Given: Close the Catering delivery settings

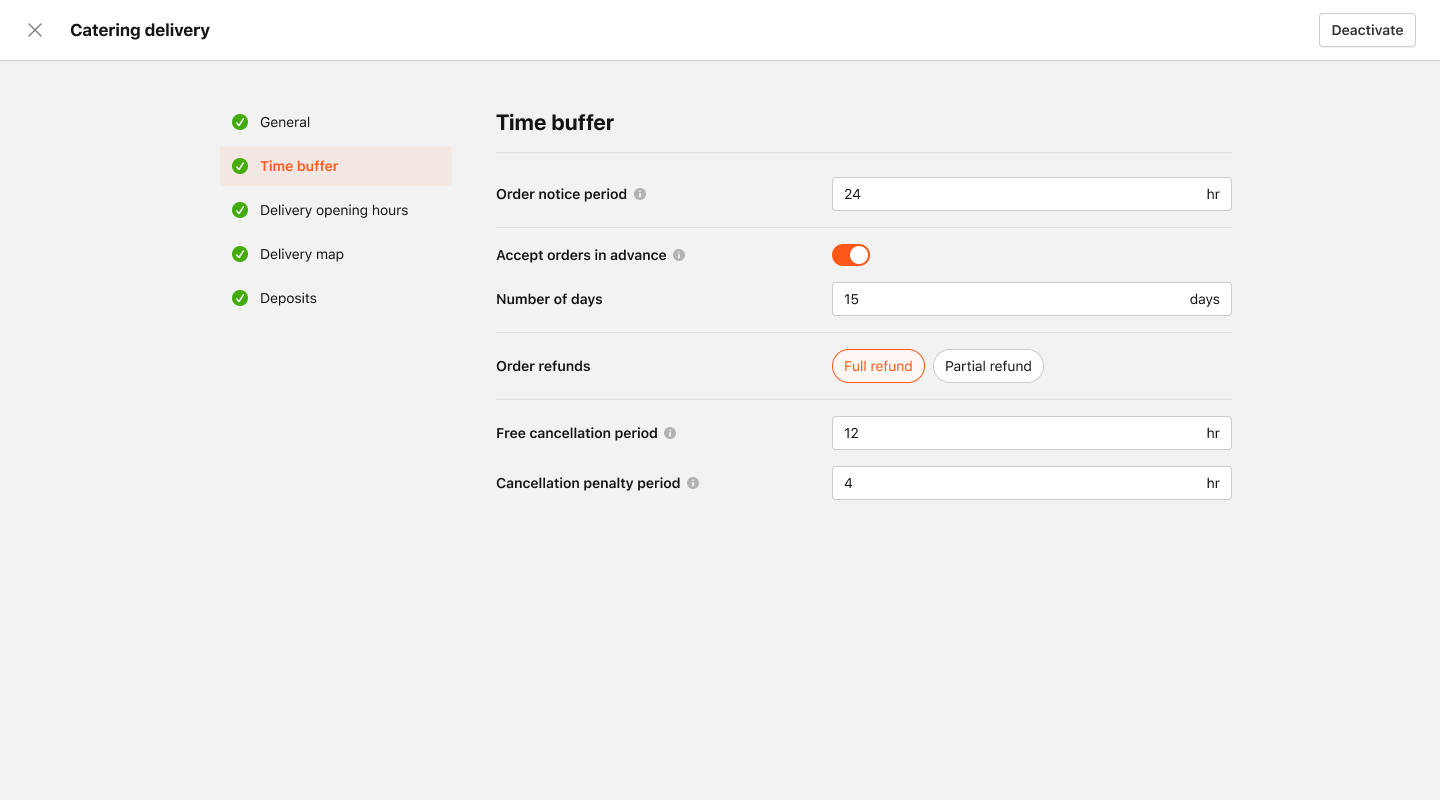Looking at the screenshot, I should coord(35,30).
